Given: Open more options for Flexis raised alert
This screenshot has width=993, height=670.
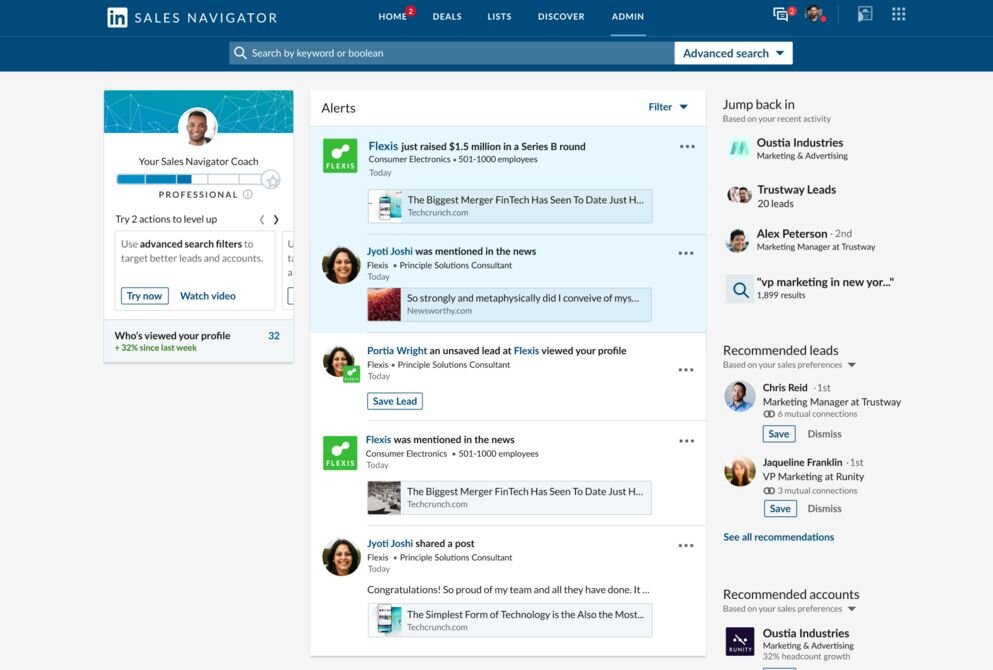Looking at the screenshot, I should [x=687, y=146].
